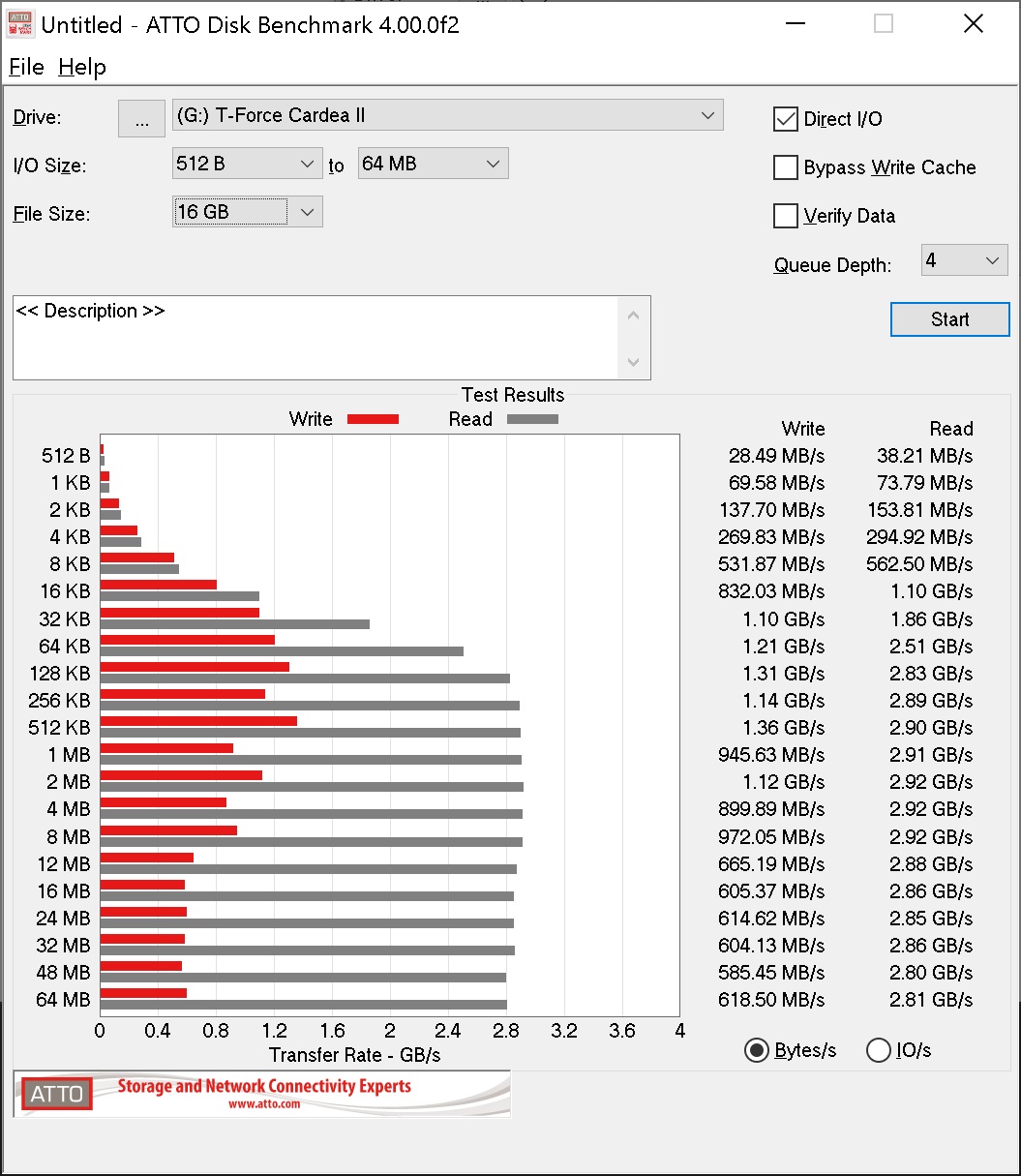Click the 512 B write value 28.49 MB/s
The width and height of the screenshot is (1021, 1176).
click(x=776, y=456)
